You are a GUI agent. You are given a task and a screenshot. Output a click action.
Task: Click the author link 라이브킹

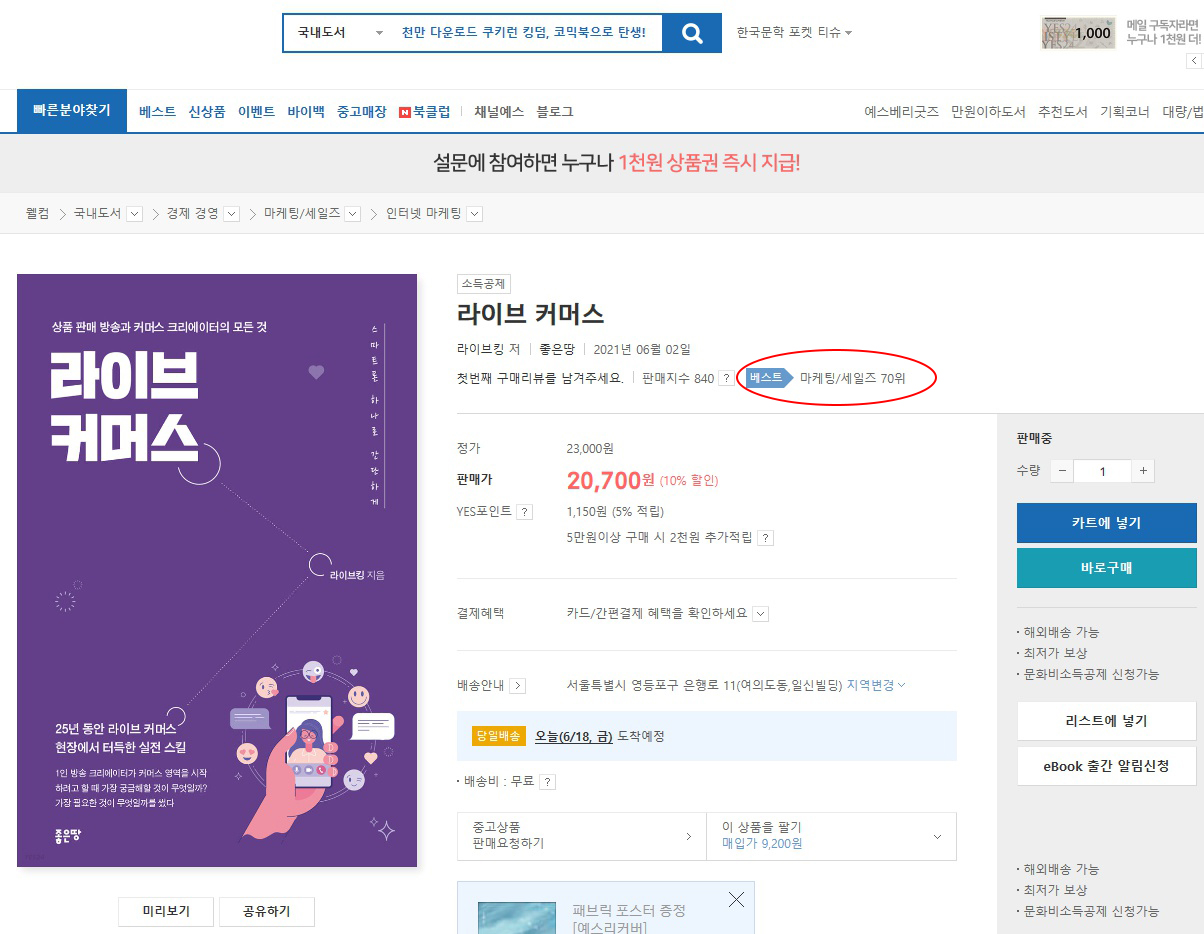click(x=480, y=349)
